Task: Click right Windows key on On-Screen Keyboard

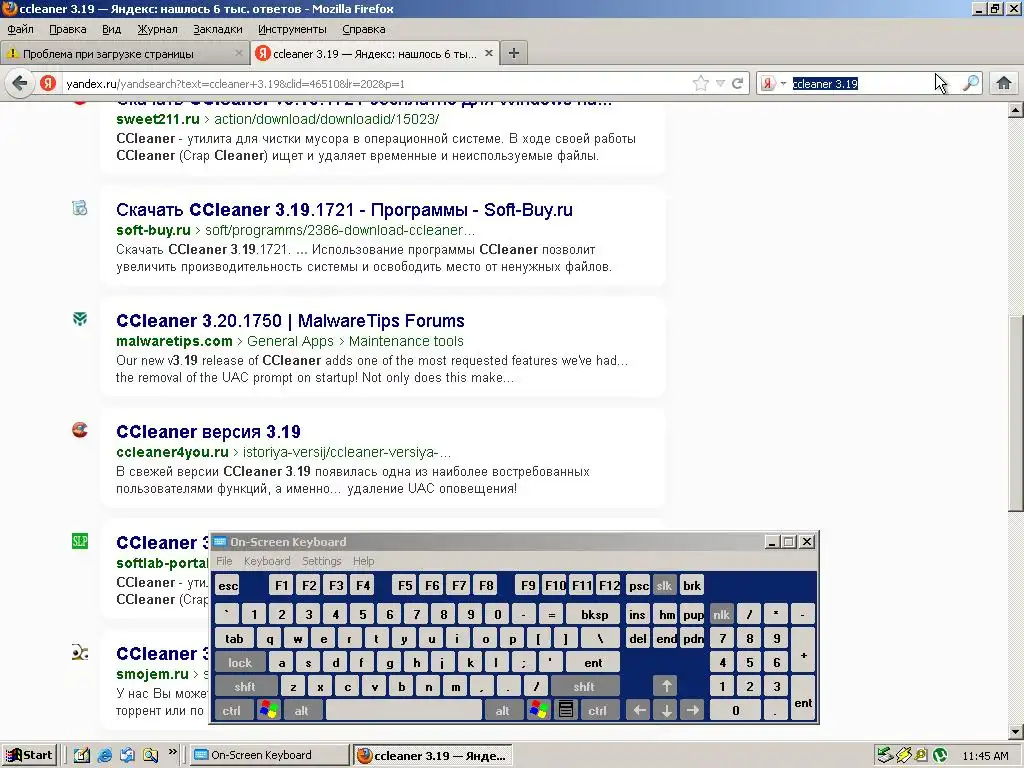Action: 539,711
